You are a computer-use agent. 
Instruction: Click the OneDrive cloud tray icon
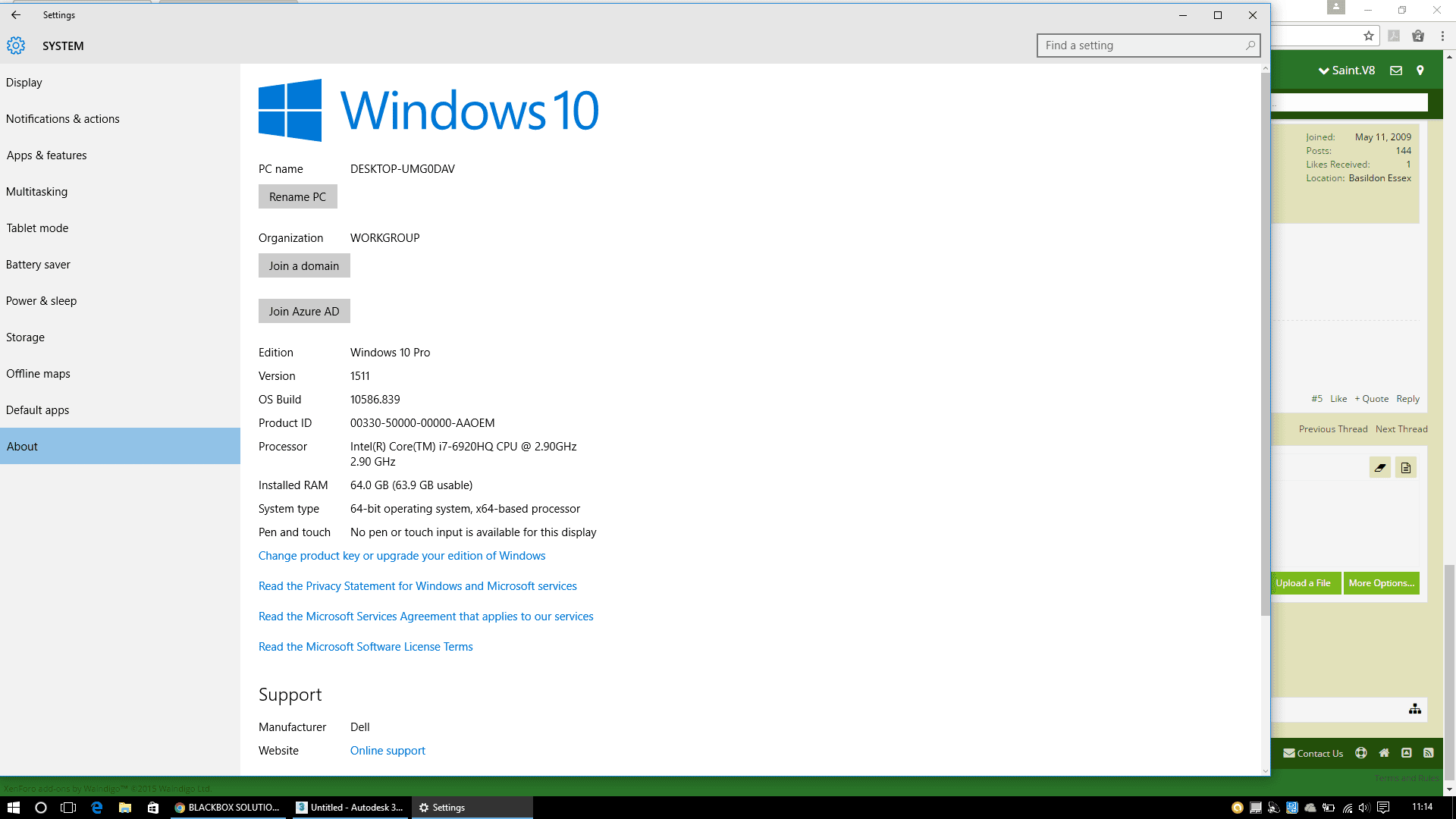click(x=1310, y=808)
